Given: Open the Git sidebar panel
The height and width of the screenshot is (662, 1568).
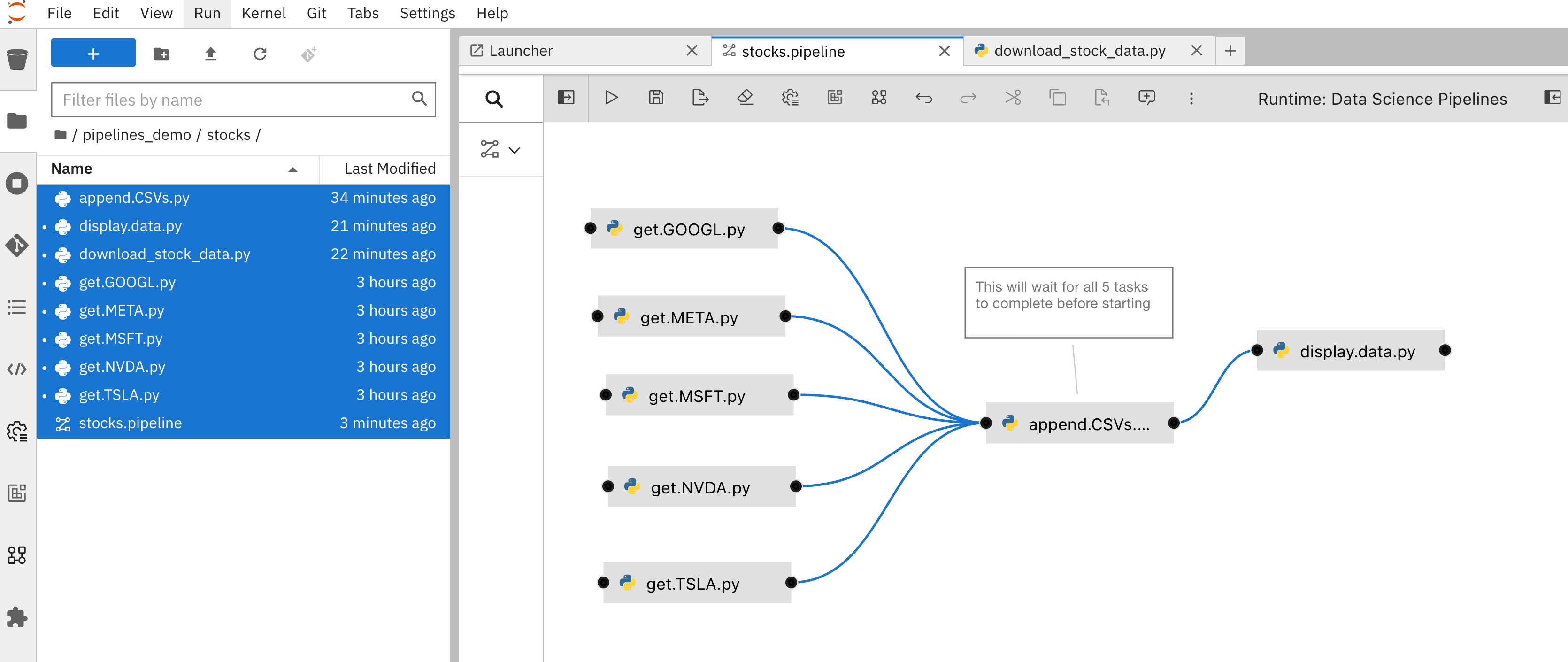Looking at the screenshot, I should pyautogui.click(x=17, y=246).
